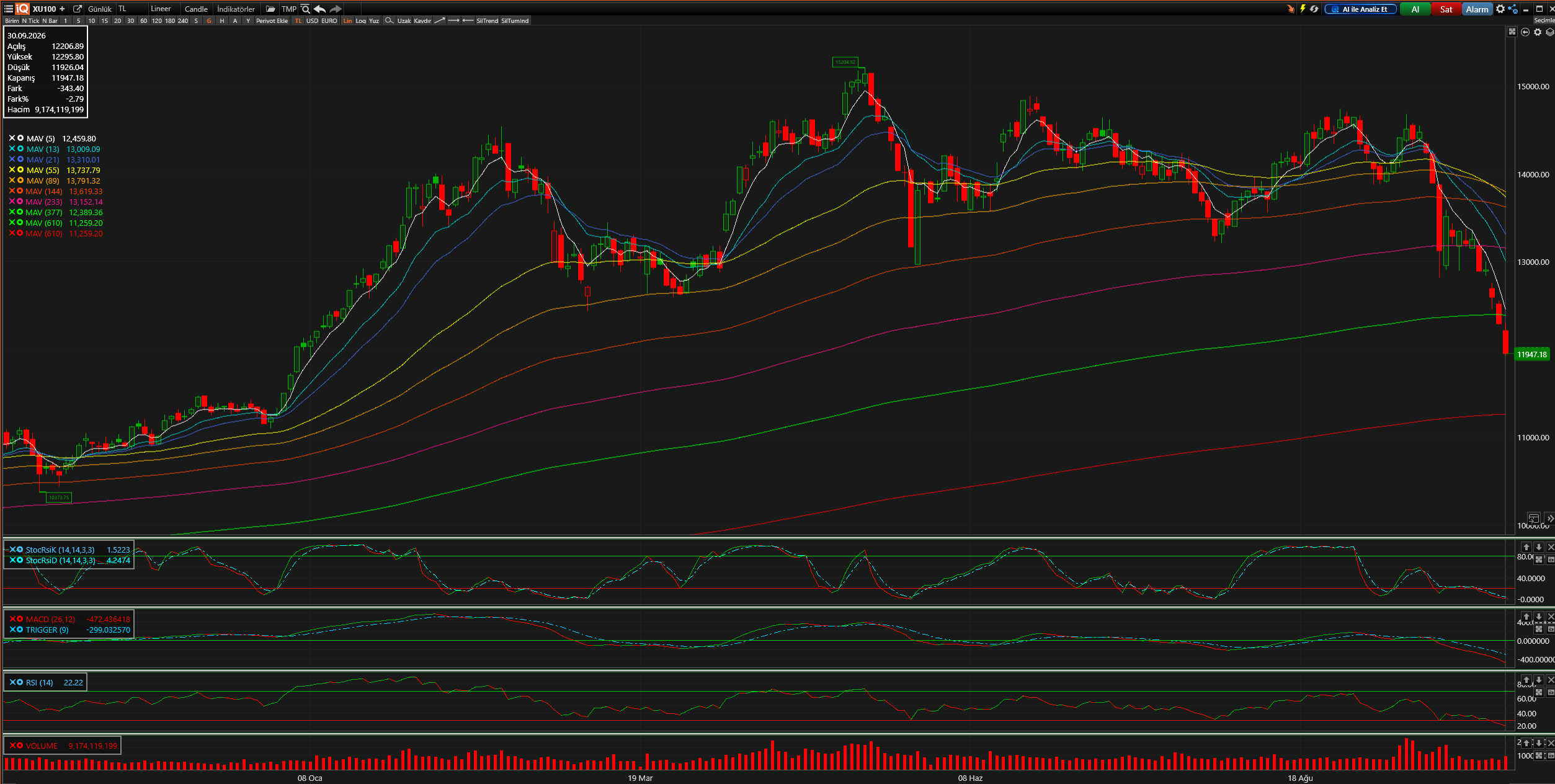The image size is (1555, 784).
Task: Open the Candle chart type dropdown
Action: pyautogui.click(x=196, y=9)
